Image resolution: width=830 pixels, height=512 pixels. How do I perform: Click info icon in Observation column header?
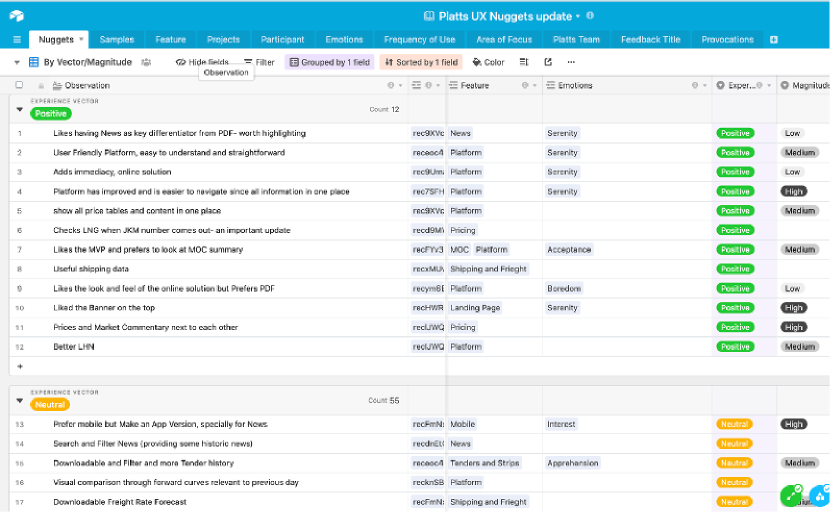point(391,85)
